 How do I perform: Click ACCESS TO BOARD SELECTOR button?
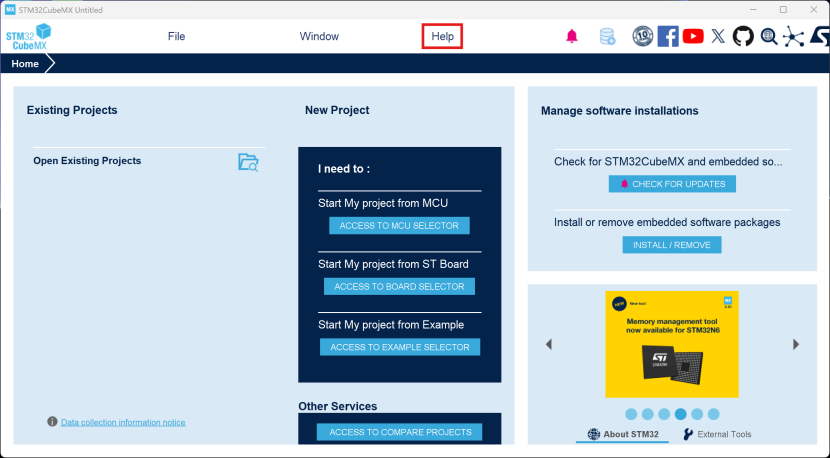pyautogui.click(x=399, y=286)
